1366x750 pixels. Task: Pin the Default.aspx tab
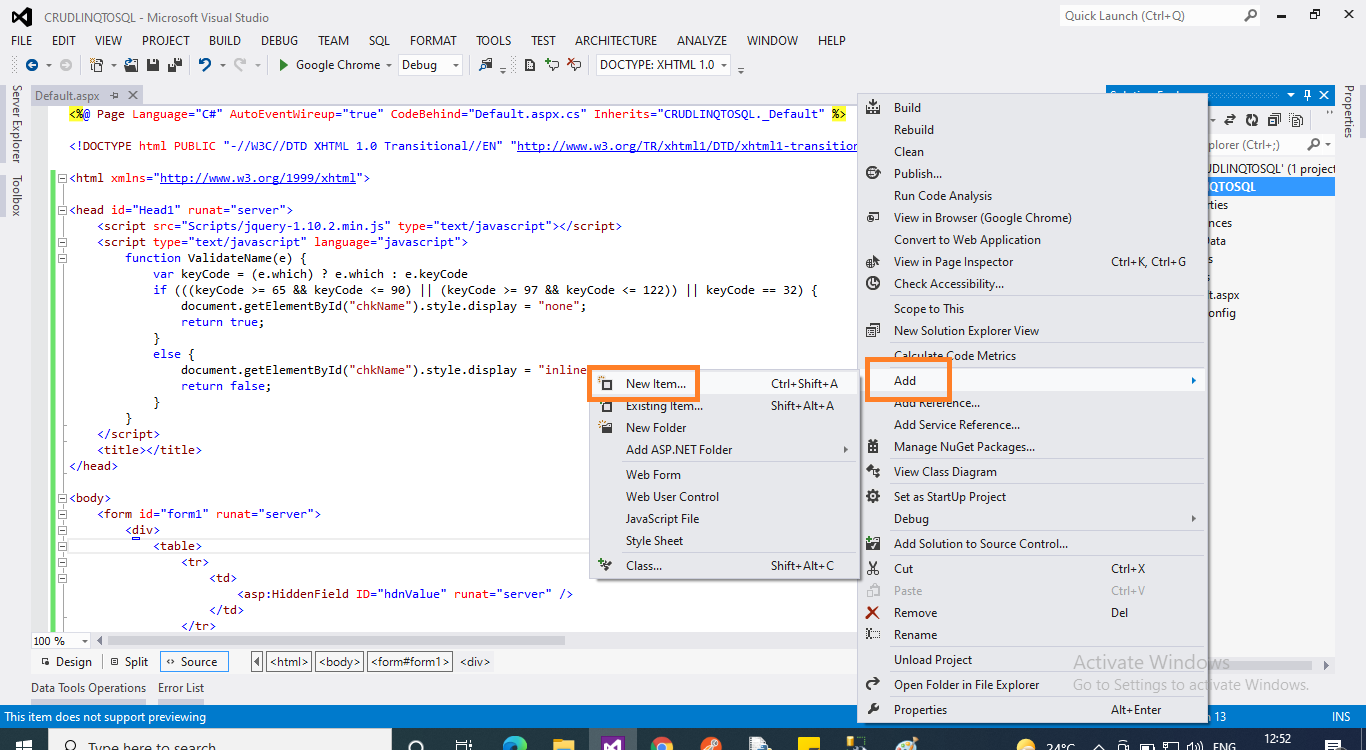[114, 96]
